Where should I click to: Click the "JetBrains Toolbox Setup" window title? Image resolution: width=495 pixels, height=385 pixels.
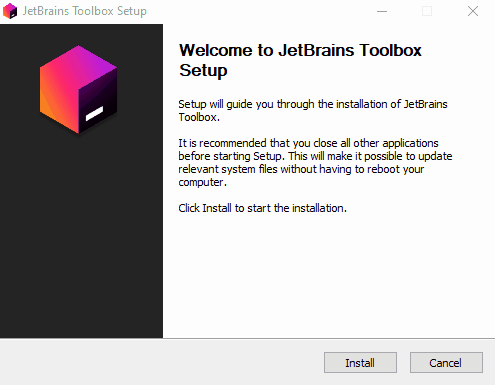click(85, 11)
